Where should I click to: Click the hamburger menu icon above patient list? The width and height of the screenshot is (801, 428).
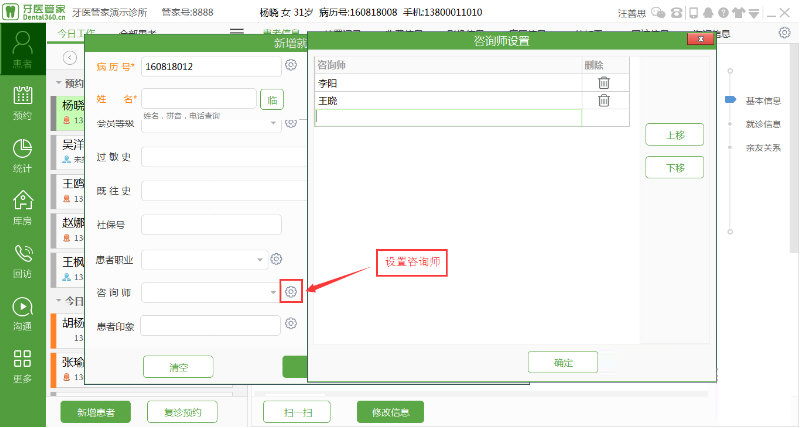click(237, 32)
